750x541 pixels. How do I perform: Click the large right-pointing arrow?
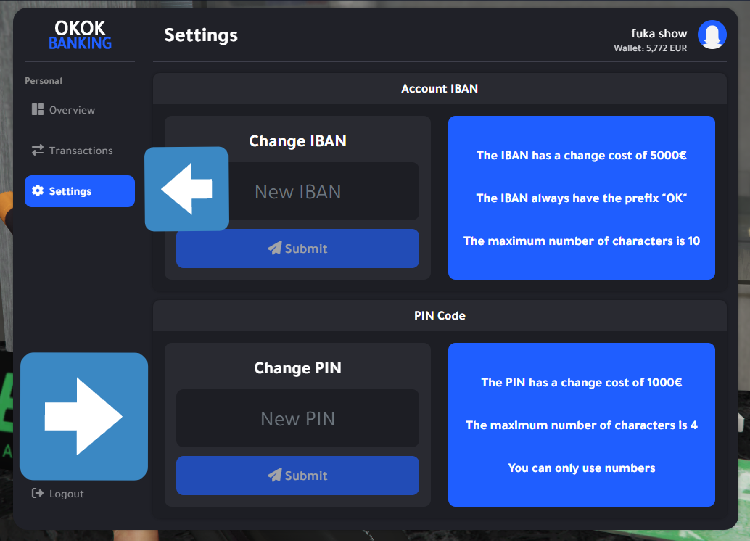pyautogui.click(x=84, y=416)
